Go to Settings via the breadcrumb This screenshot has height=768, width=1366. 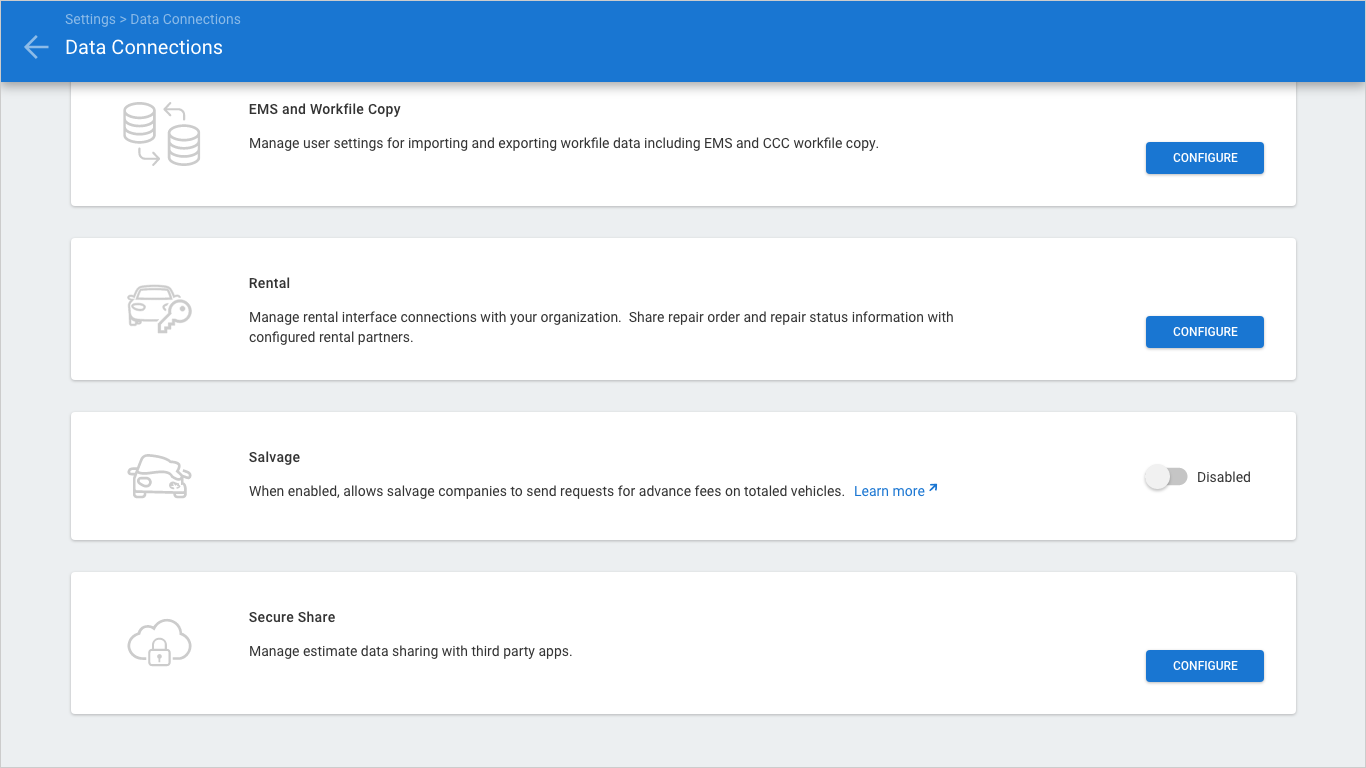click(x=90, y=19)
